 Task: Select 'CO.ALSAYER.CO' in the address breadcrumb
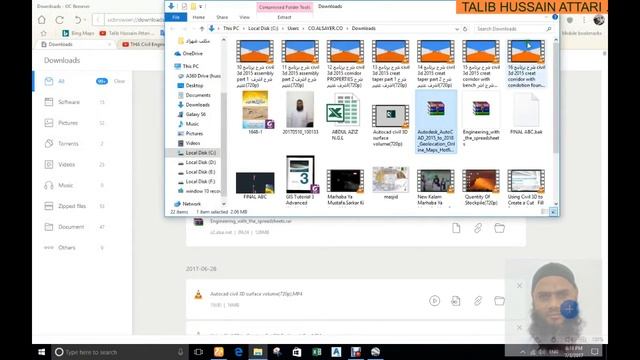click(325, 29)
